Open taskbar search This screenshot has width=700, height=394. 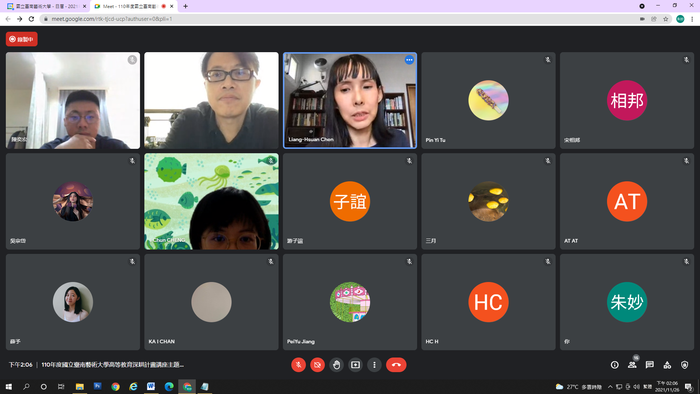[x=26, y=386]
